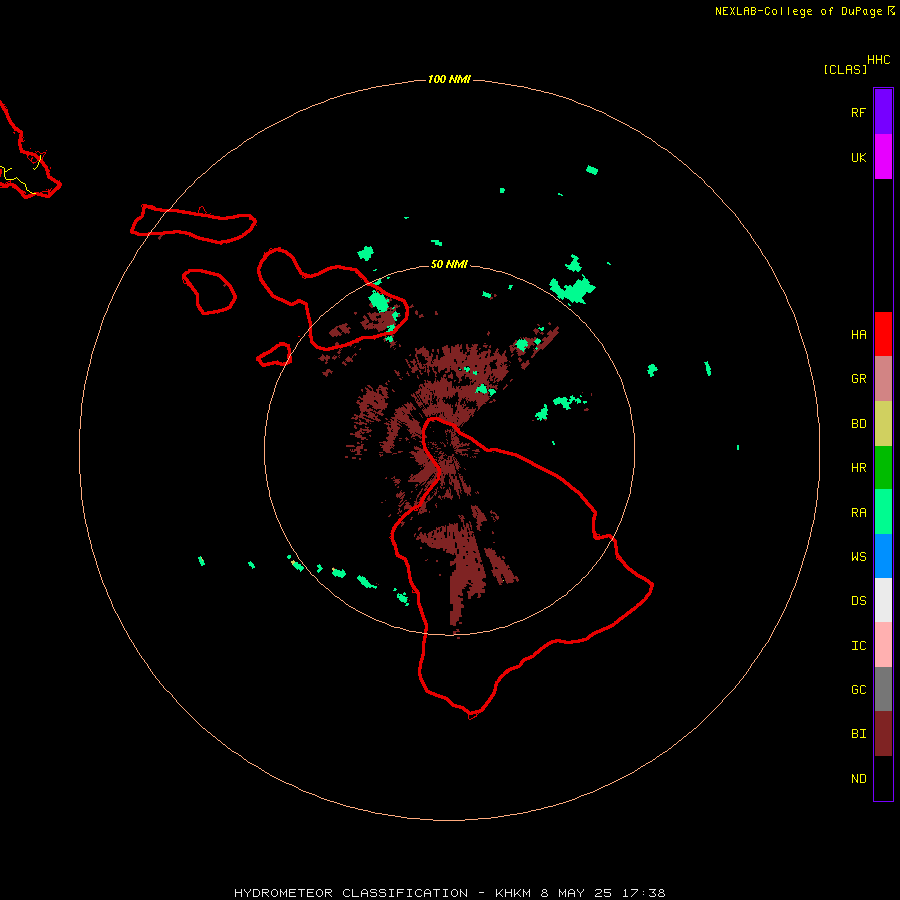Click the GR legend label
The width and height of the screenshot is (900, 900).
tap(858, 379)
